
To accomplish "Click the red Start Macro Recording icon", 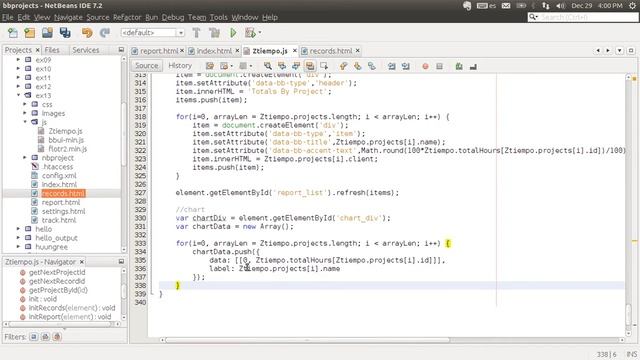I will (x=425, y=66).
